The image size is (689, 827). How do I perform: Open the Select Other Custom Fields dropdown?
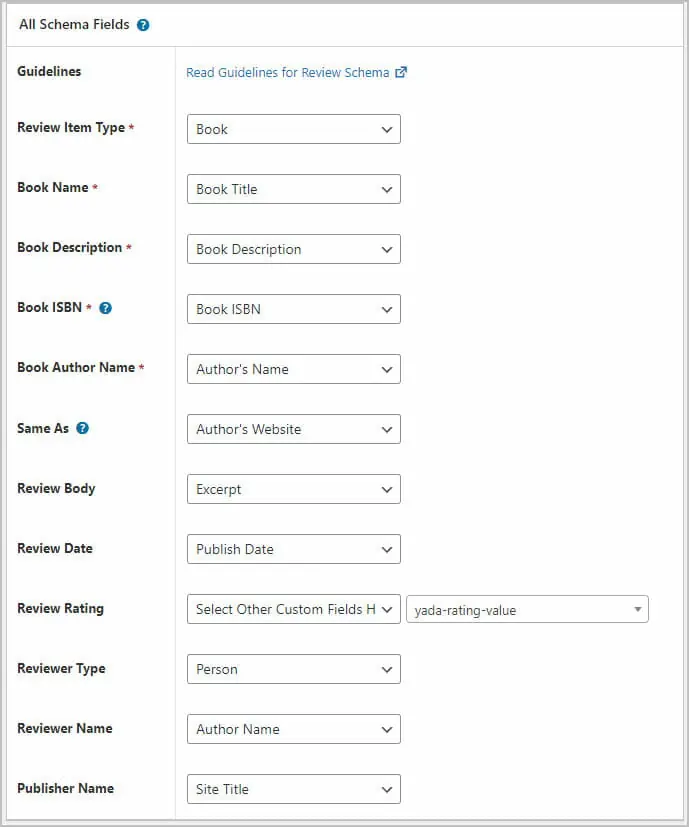[293, 609]
